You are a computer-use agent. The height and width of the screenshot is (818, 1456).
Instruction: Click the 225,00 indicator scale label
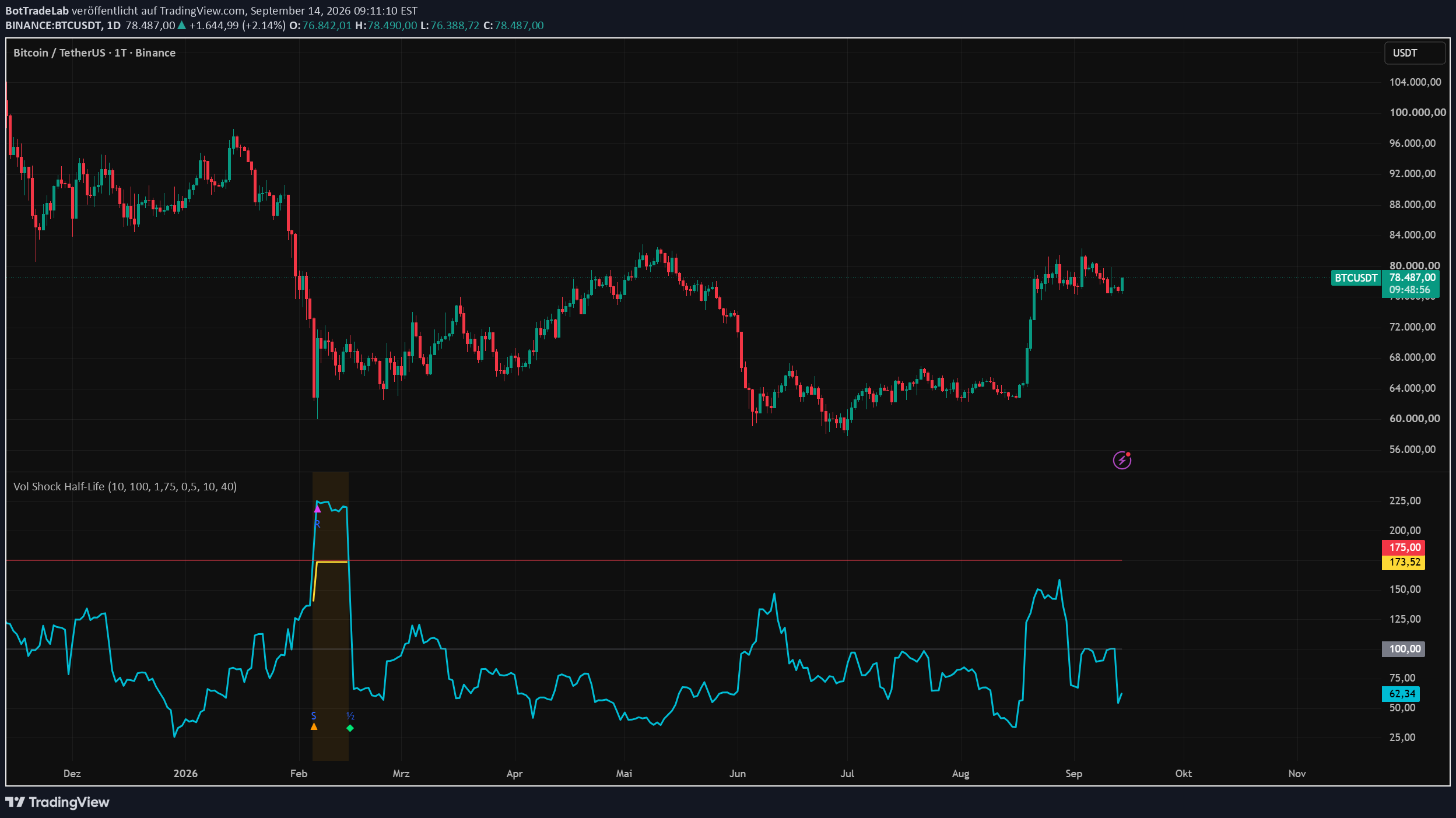pyautogui.click(x=1405, y=500)
